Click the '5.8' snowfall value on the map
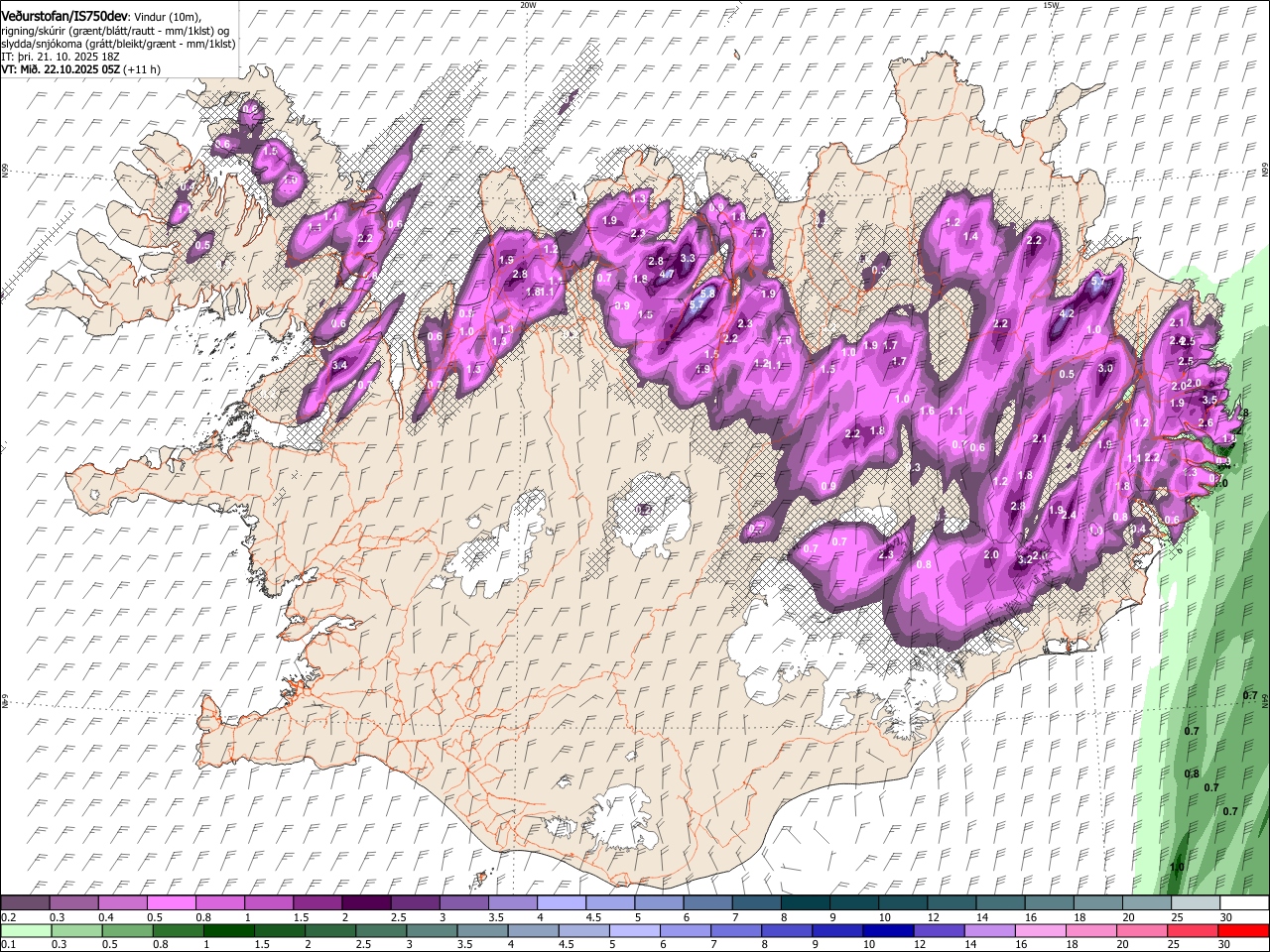Image resolution: width=1270 pixels, height=952 pixels. pyautogui.click(x=707, y=295)
